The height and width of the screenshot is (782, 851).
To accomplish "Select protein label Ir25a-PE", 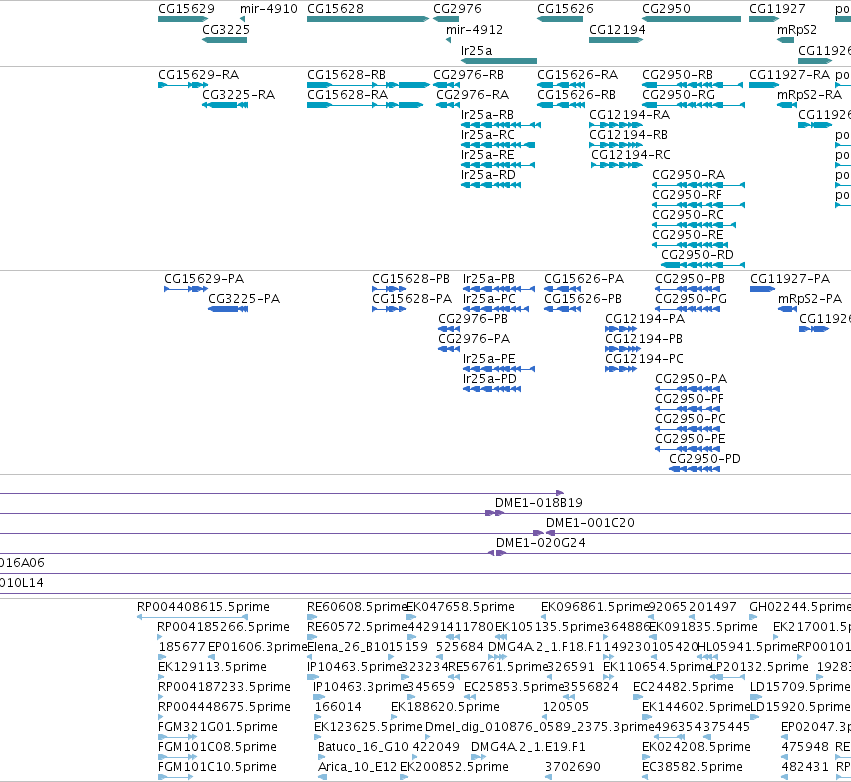I will tap(488, 359).
